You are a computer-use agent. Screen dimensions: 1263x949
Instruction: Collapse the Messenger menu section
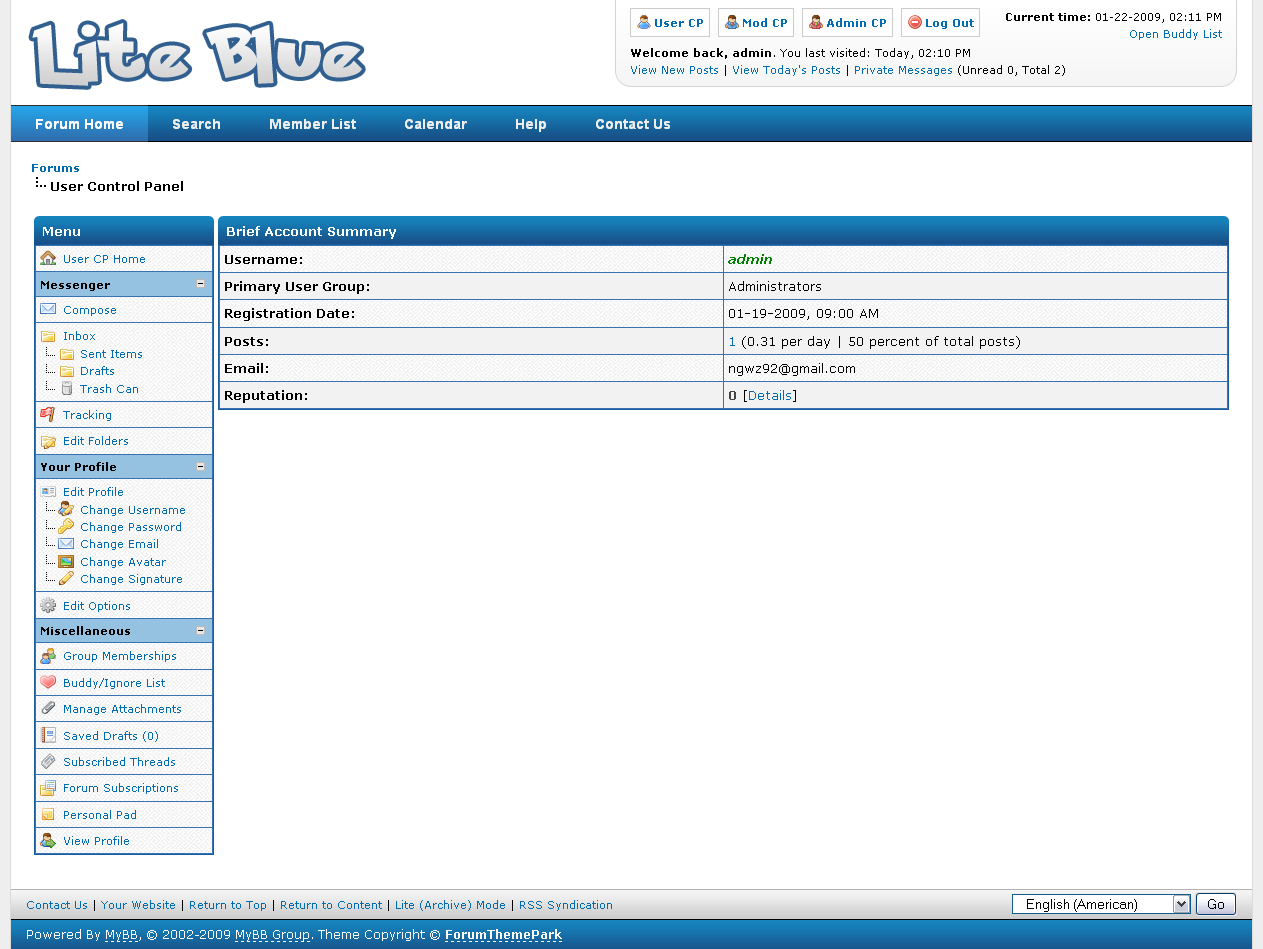(200, 285)
